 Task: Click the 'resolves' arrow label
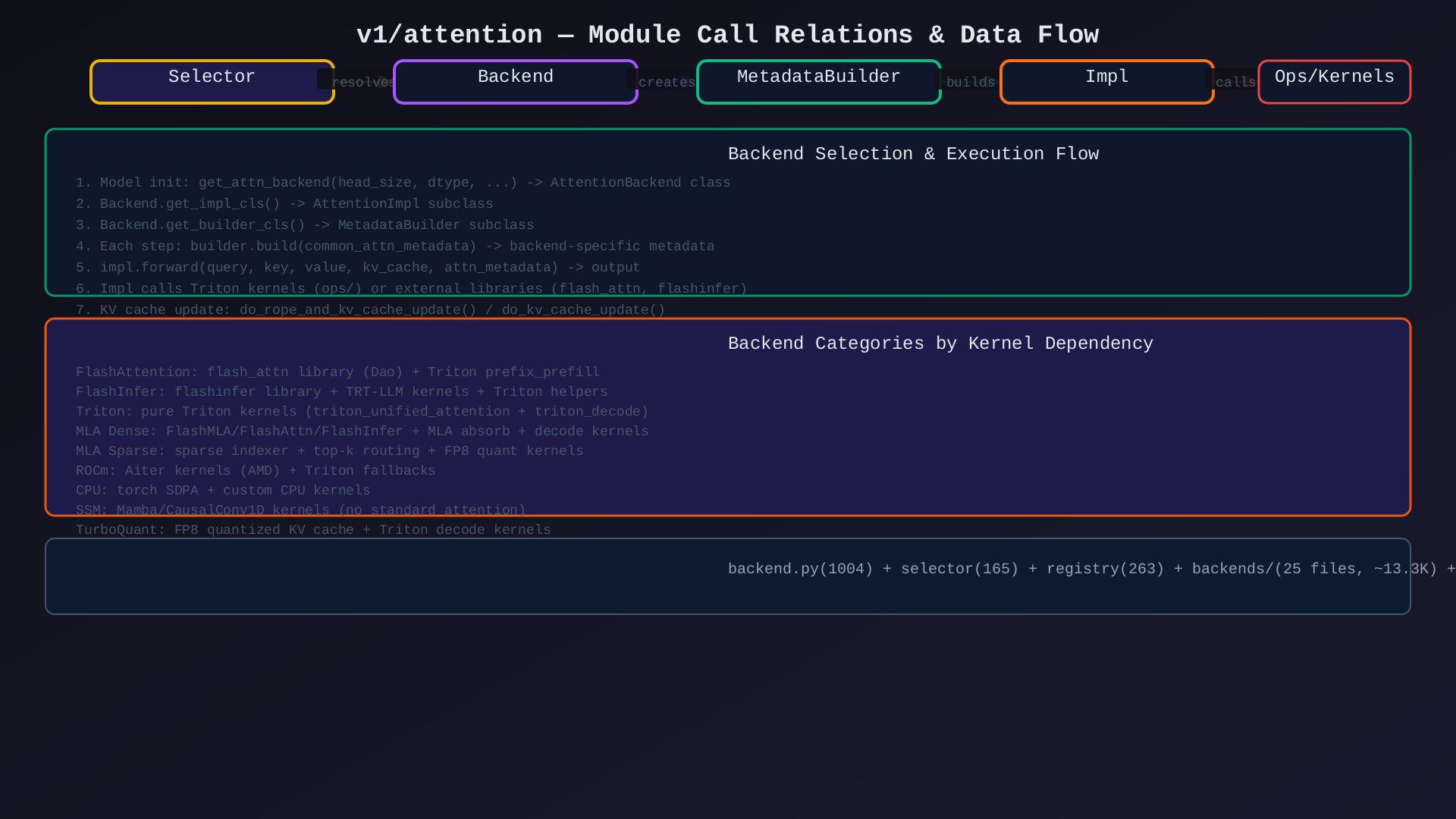[362, 83]
